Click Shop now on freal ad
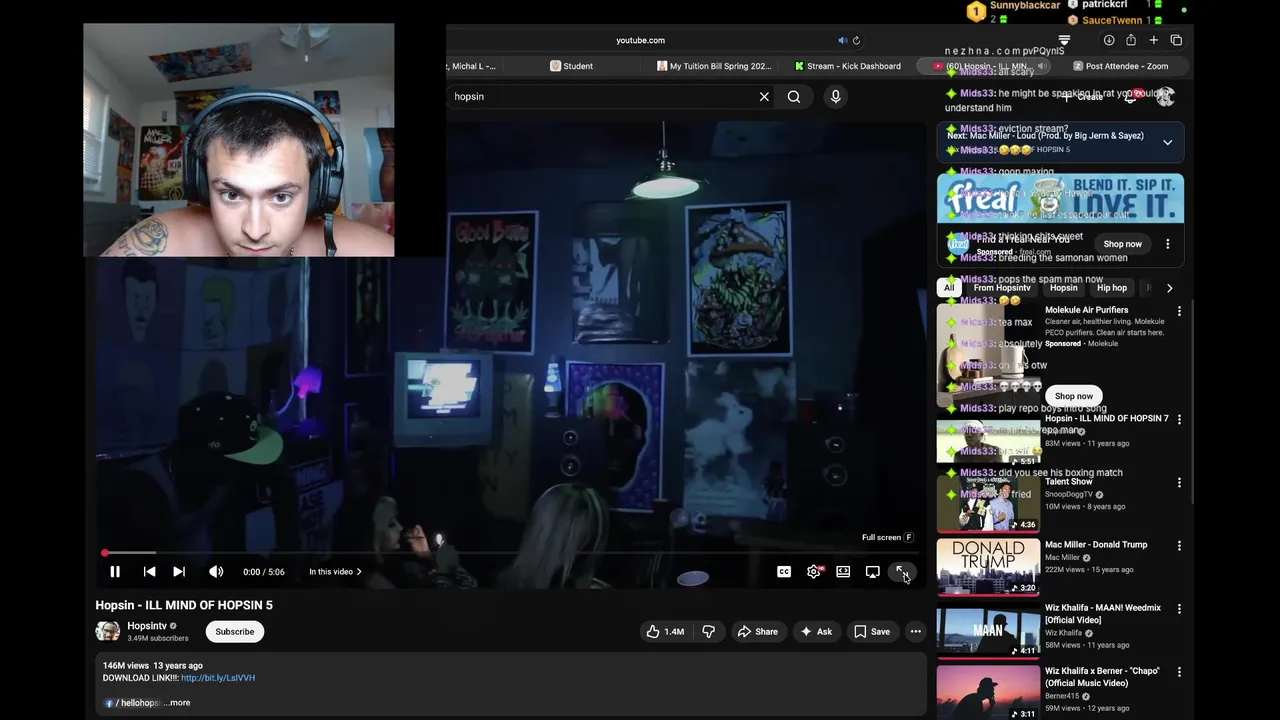This screenshot has width=1280, height=720. (x=1122, y=244)
